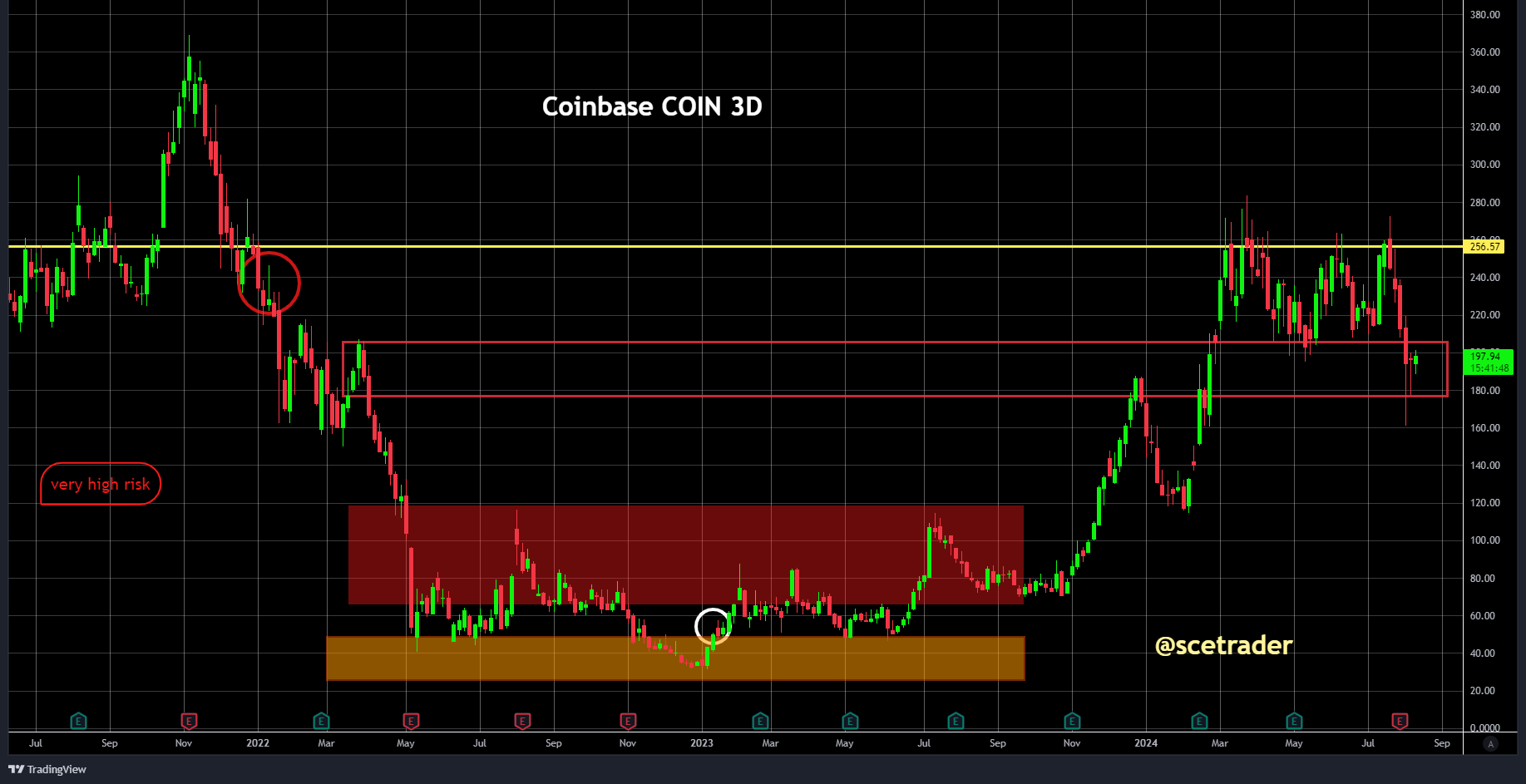This screenshot has width=1526, height=784.
Task: Open the May 2023 green earnings marker
Action: coord(849,721)
